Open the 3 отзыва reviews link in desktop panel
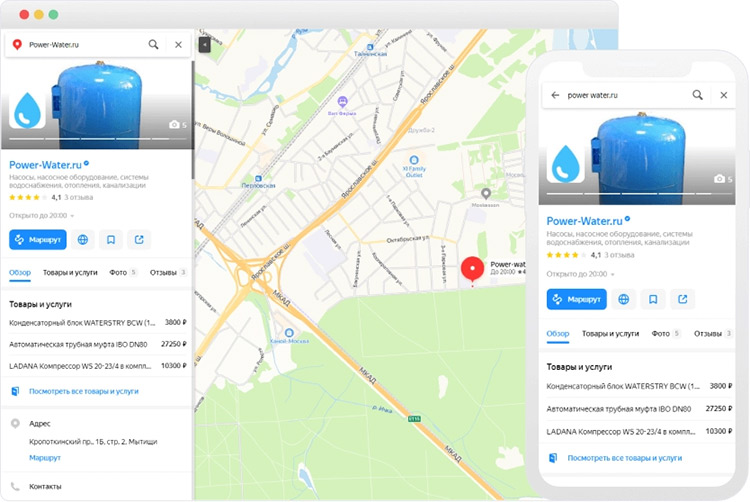This screenshot has height=502, width=750. pos(78,197)
